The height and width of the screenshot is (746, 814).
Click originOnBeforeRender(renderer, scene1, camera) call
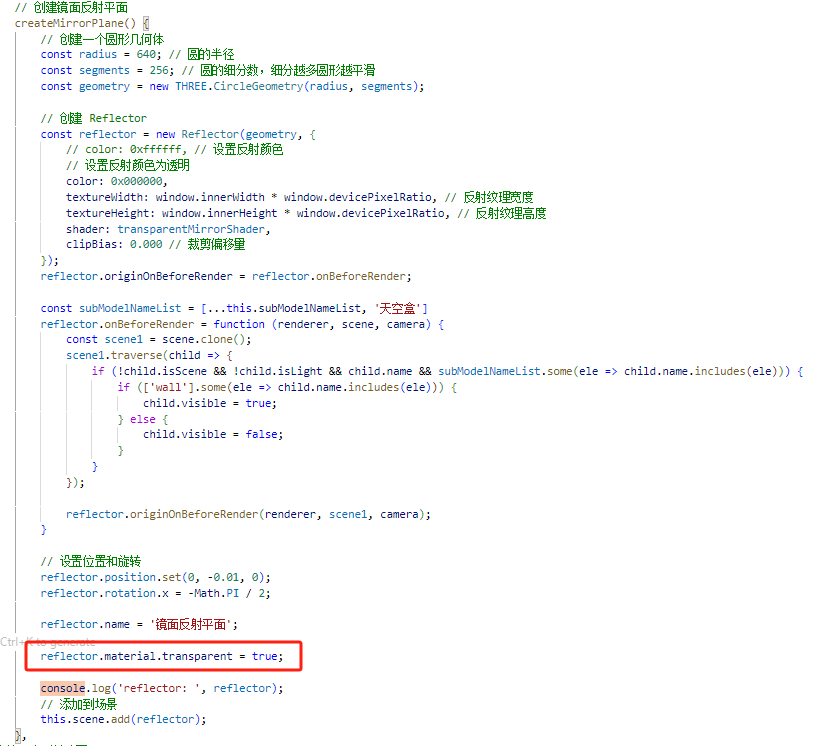[248, 514]
